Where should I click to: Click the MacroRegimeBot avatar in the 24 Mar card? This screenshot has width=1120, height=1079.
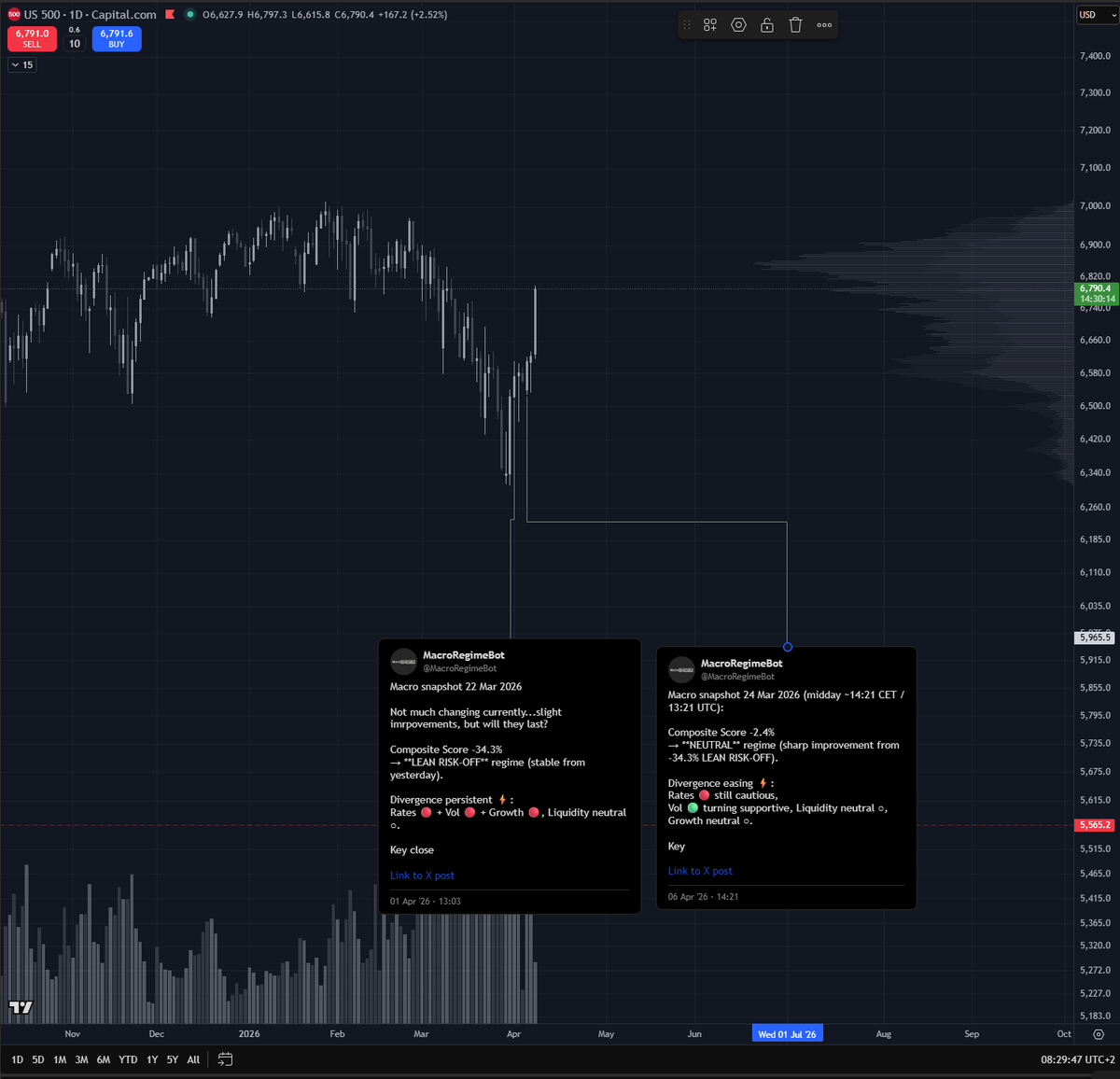click(x=681, y=669)
